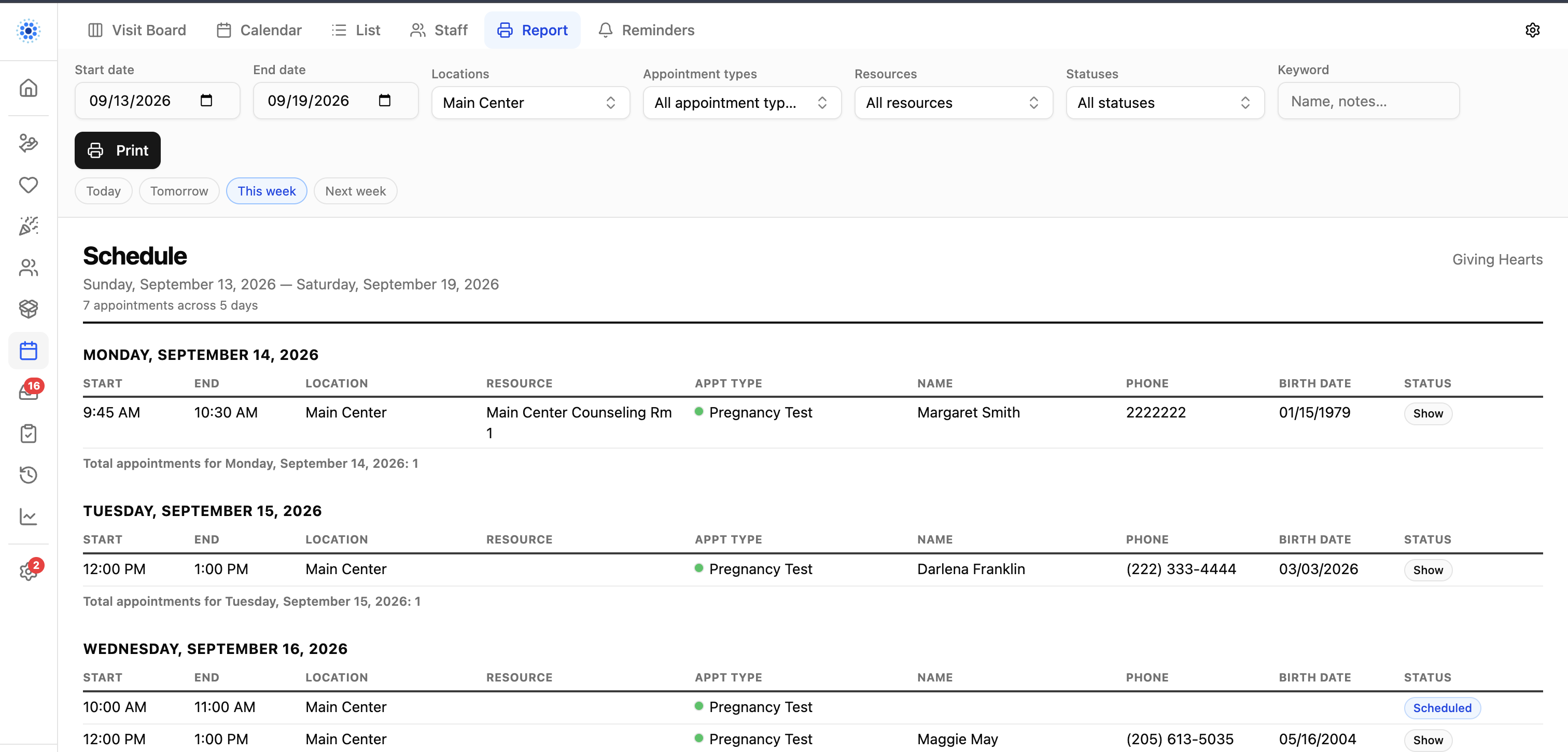The image size is (1568, 752).
Task: Expand the All statuses dropdown
Action: point(1165,102)
